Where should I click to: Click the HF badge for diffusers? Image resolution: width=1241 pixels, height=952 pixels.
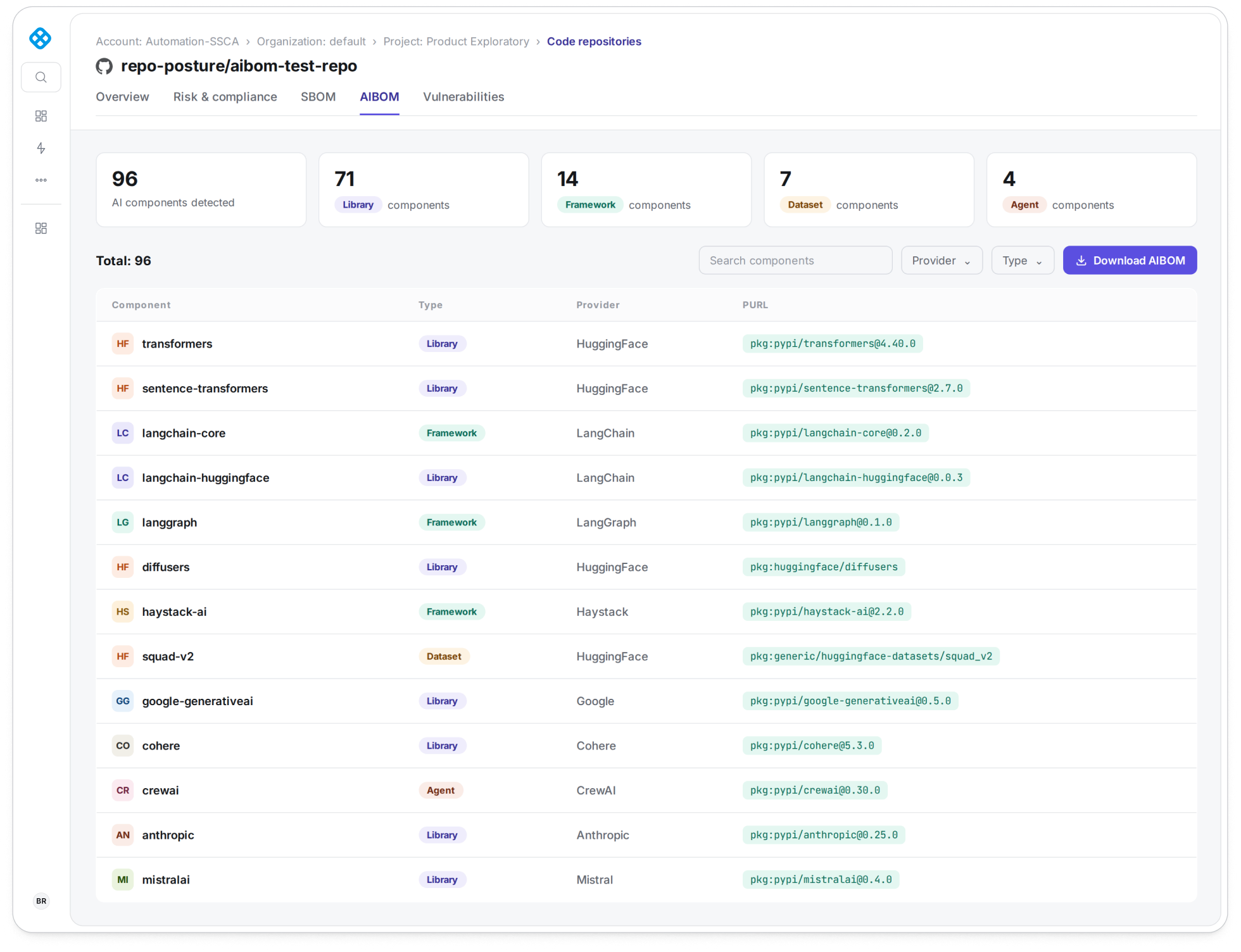pos(123,567)
